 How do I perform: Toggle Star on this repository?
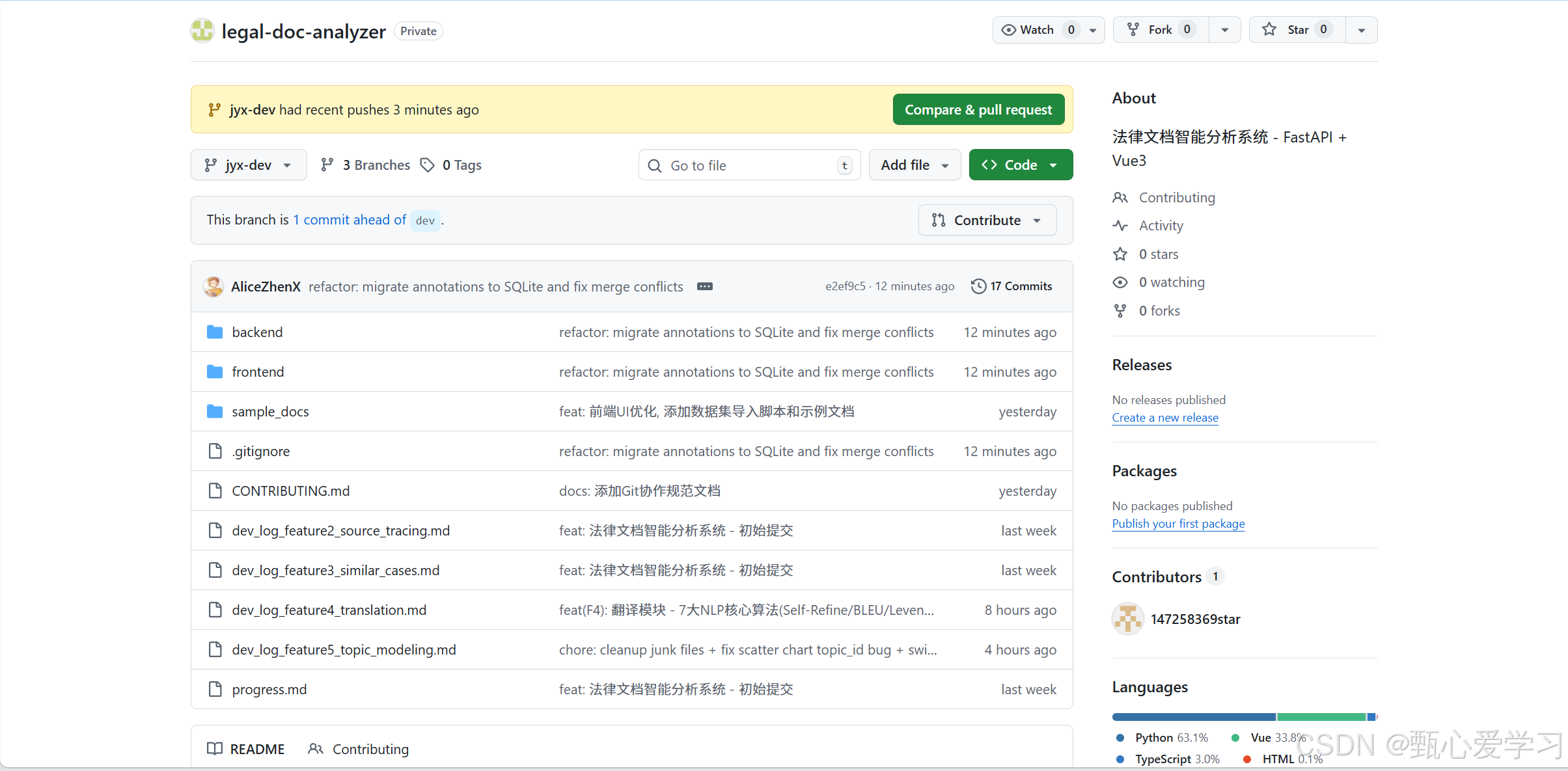pyautogui.click(x=1297, y=30)
